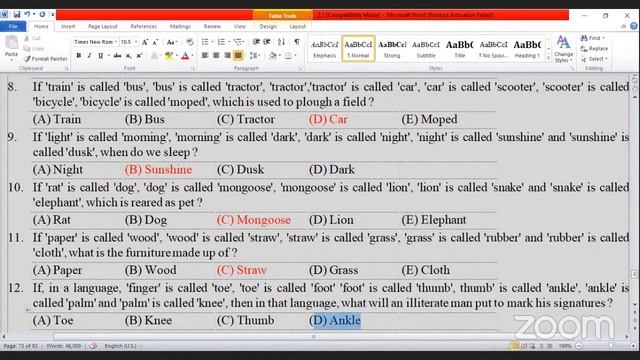Image resolution: width=640 pixels, height=360 pixels.
Task: Open the File tab
Action: [x=13, y=26]
